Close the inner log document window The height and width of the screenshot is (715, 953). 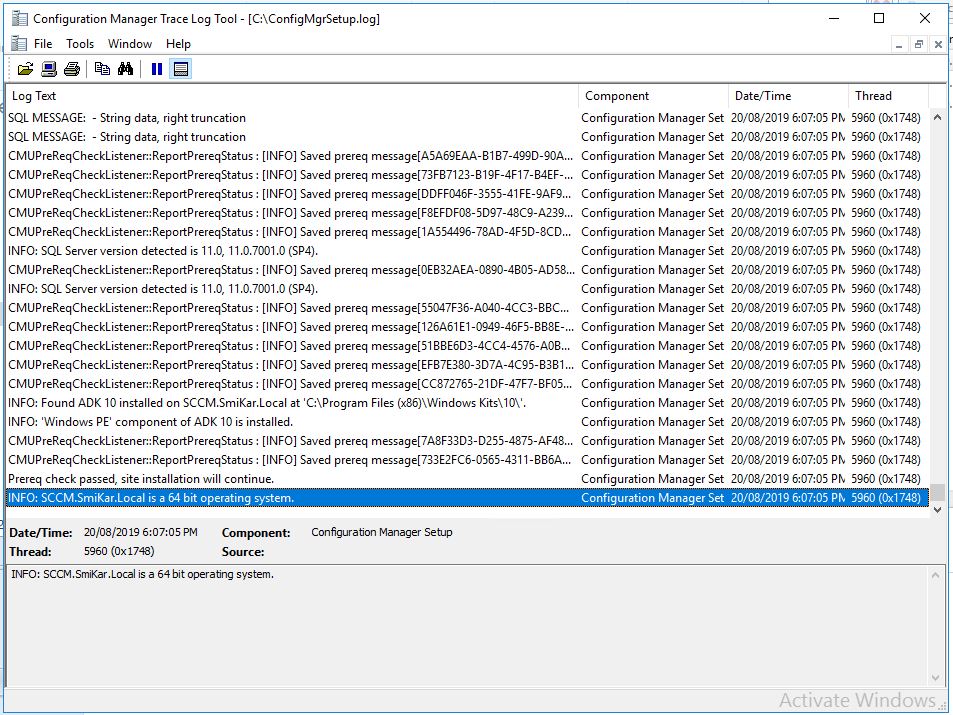click(938, 44)
